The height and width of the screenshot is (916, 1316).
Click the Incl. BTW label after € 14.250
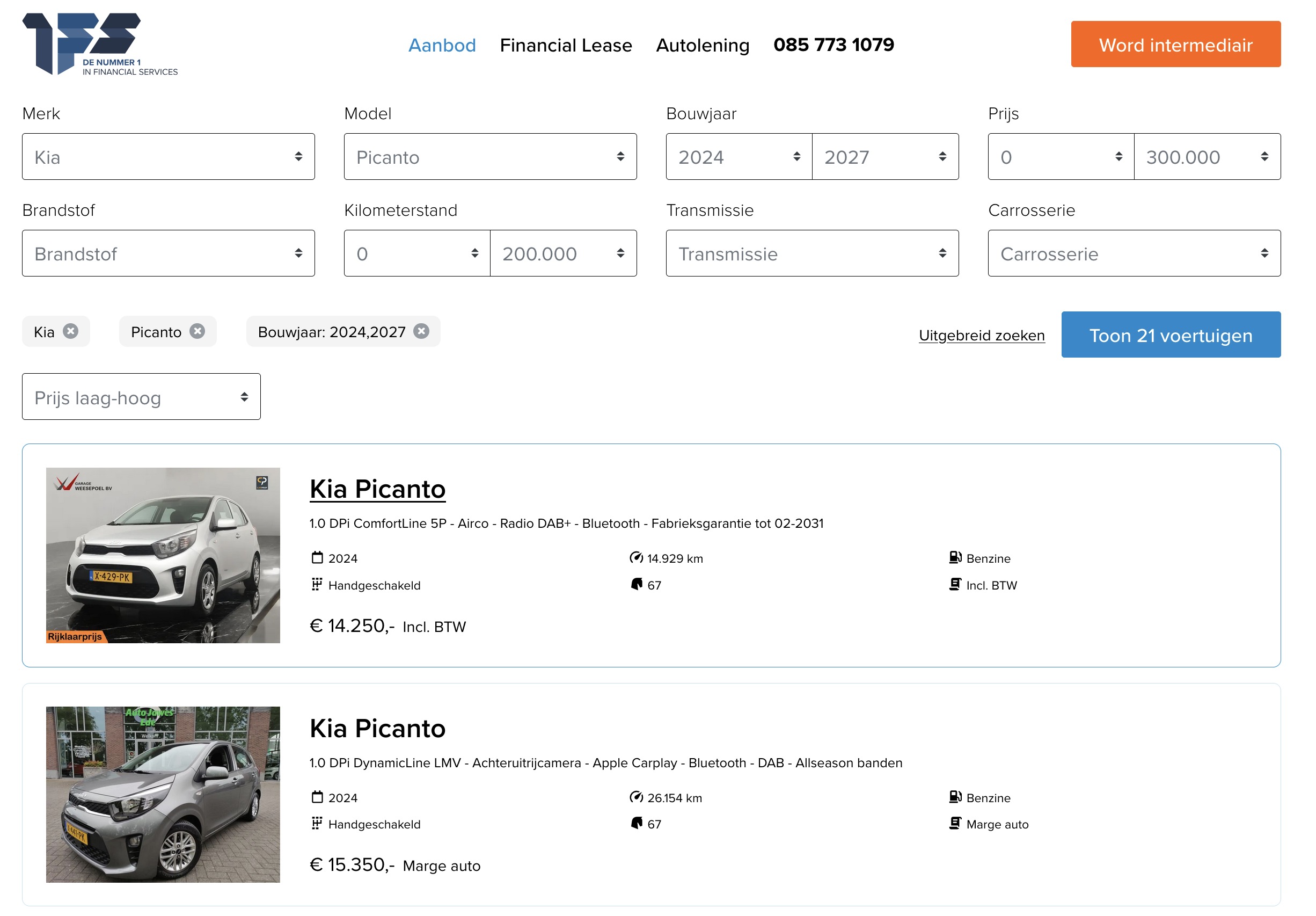point(435,627)
